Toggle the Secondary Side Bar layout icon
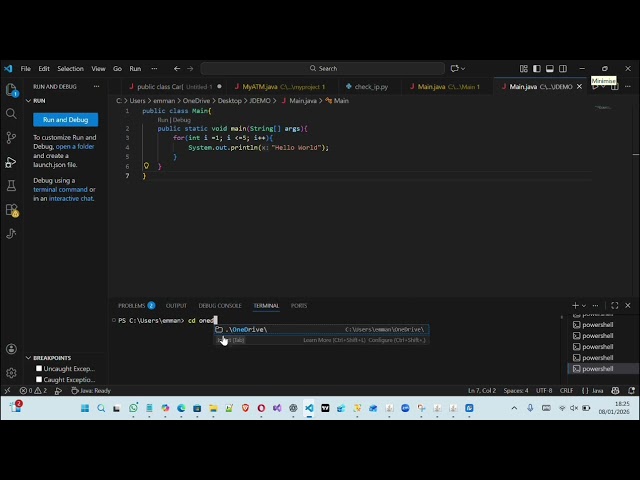Image resolution: width=640 pixels, height=480 pixels. pos(563,69)
